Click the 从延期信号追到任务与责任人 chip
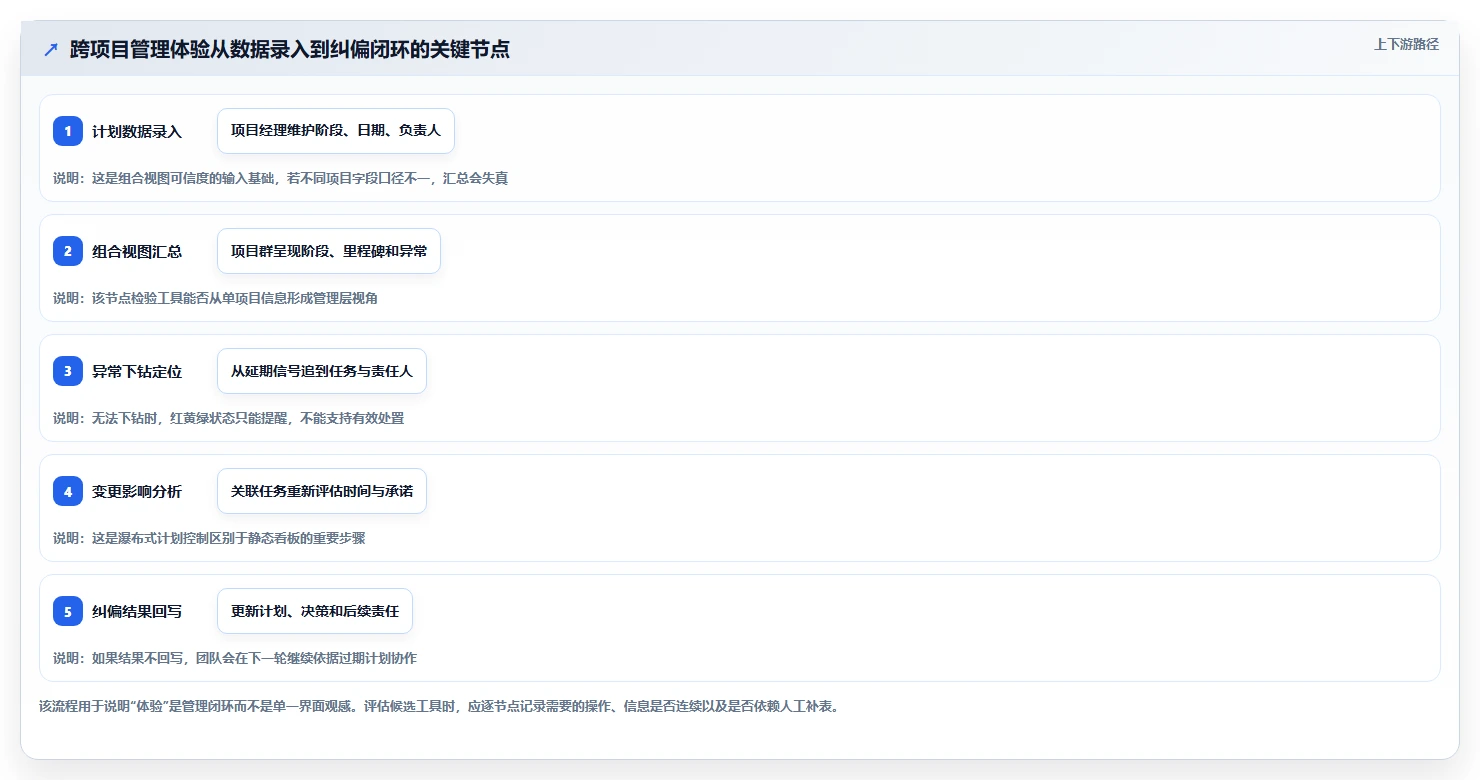This screenshot has width=1480, height=780. [322, 371]
